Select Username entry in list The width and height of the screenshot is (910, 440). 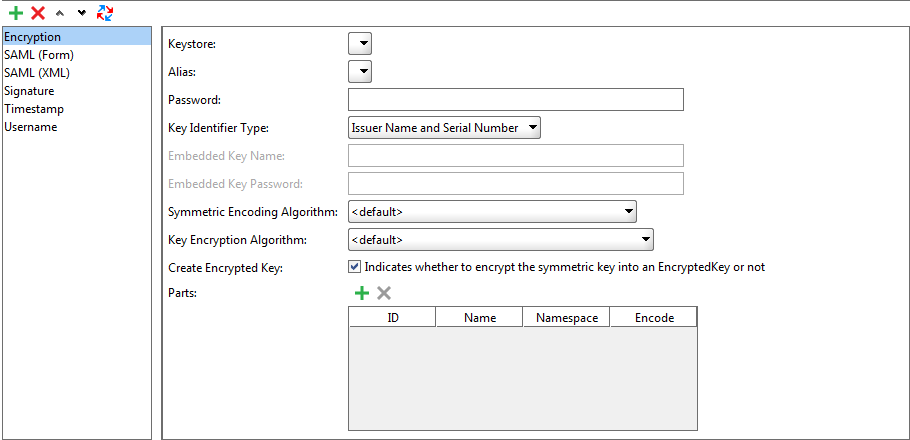pos(77,127)
